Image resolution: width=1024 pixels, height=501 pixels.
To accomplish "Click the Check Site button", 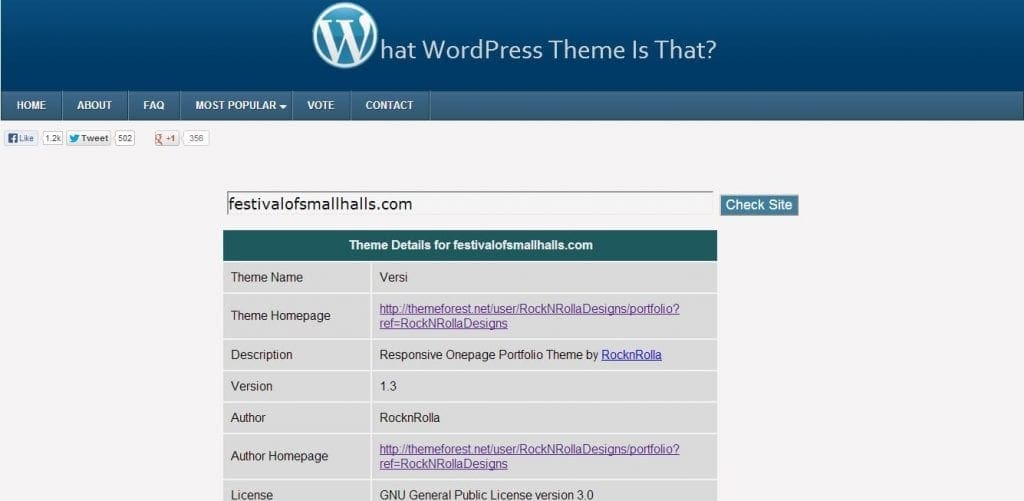I will coord(759,204).
